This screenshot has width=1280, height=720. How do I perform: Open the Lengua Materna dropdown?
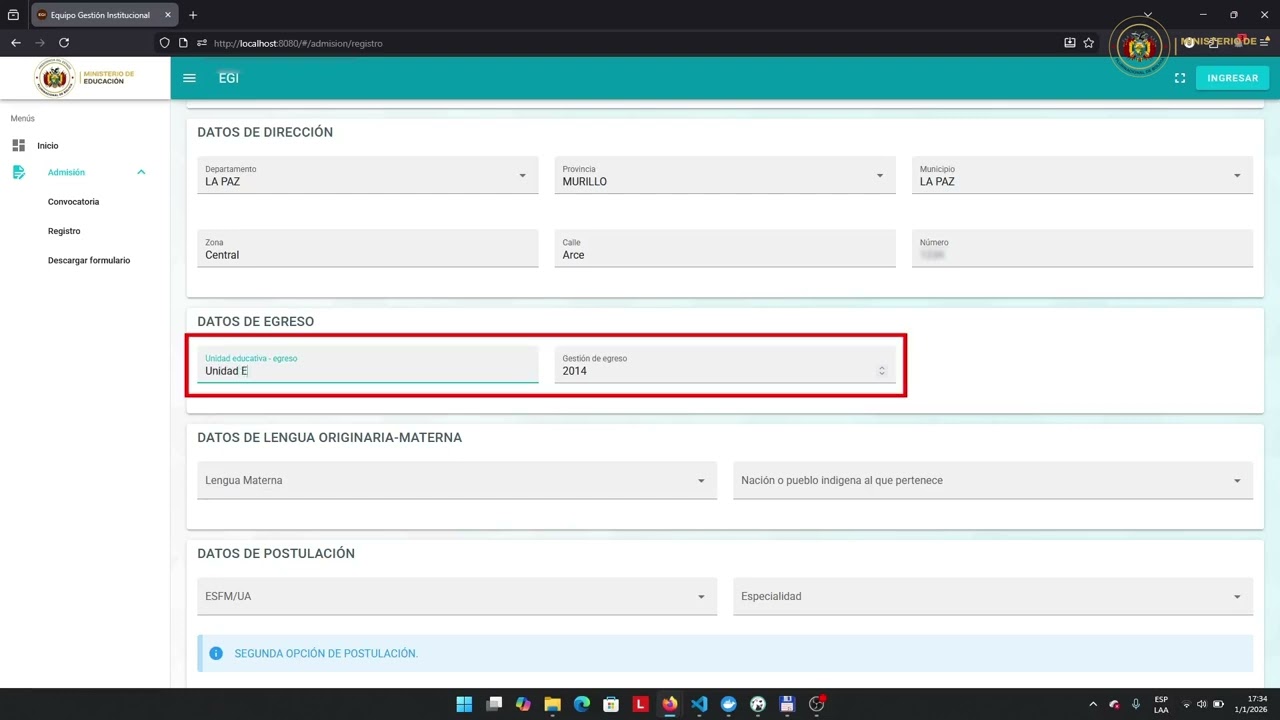[457, 480]
